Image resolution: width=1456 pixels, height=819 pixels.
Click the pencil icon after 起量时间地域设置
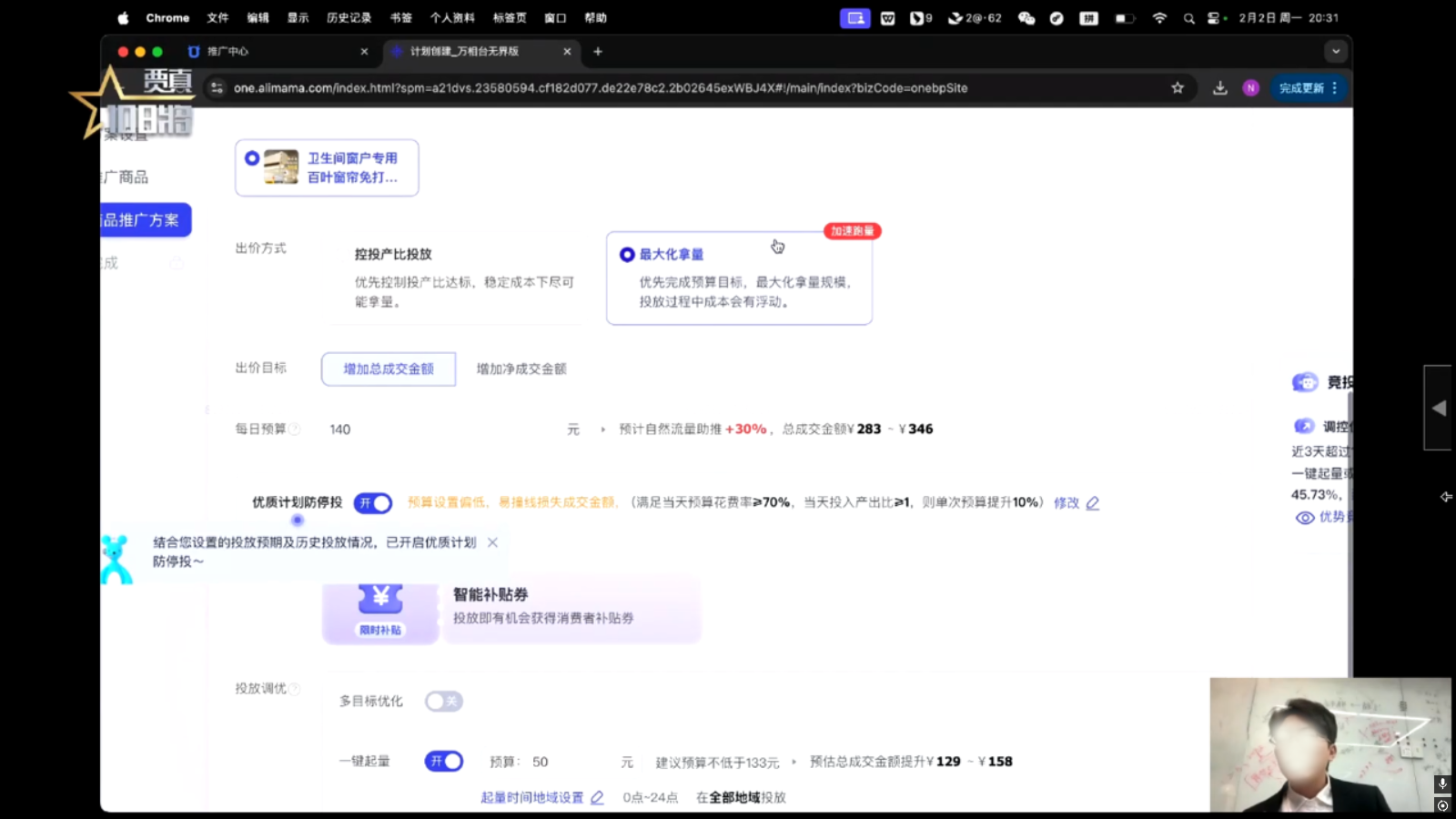click(x=597, y=798)
